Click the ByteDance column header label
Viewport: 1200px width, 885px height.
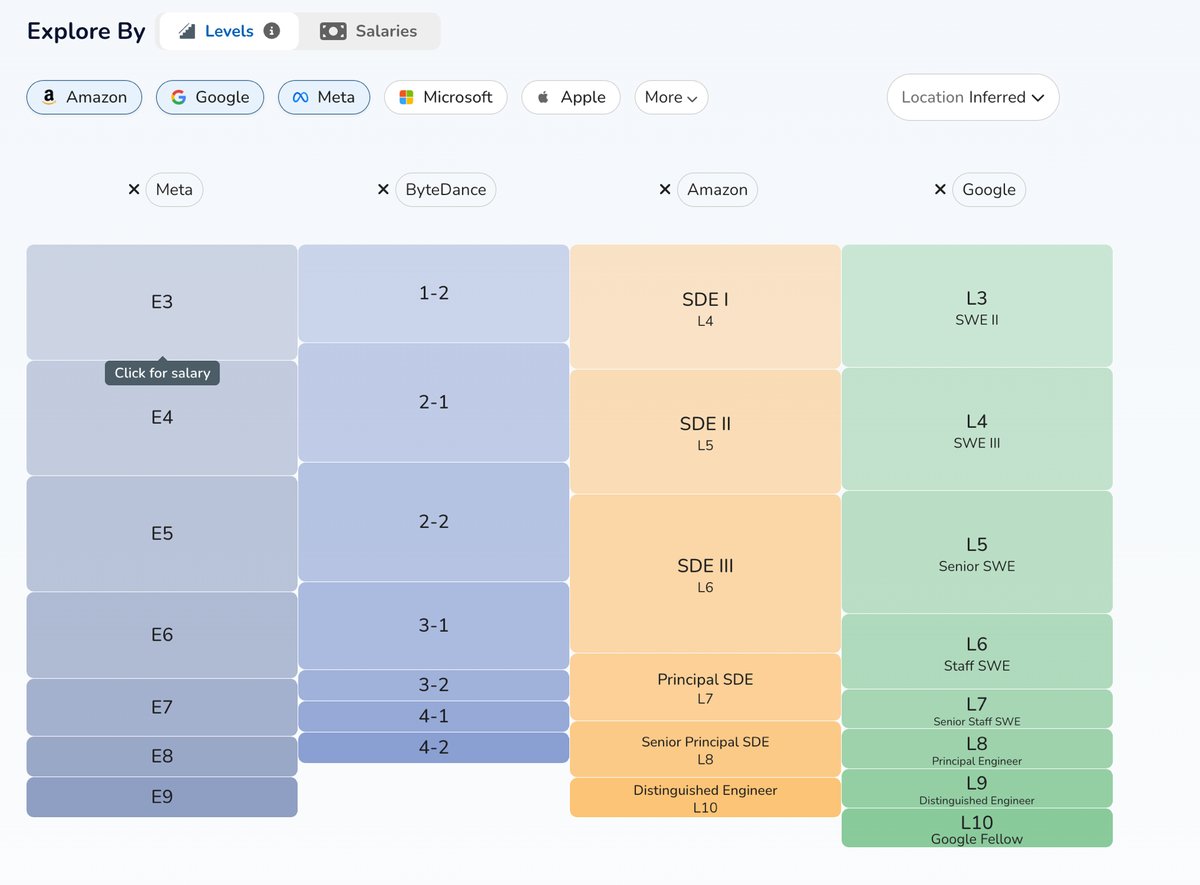point(446,189)
